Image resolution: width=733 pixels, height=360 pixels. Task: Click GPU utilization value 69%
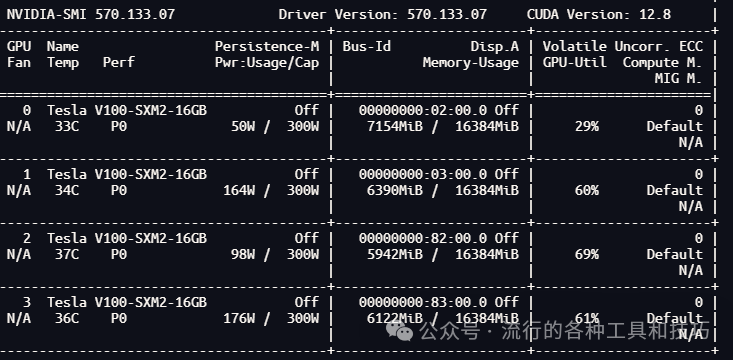coord(587,255)
